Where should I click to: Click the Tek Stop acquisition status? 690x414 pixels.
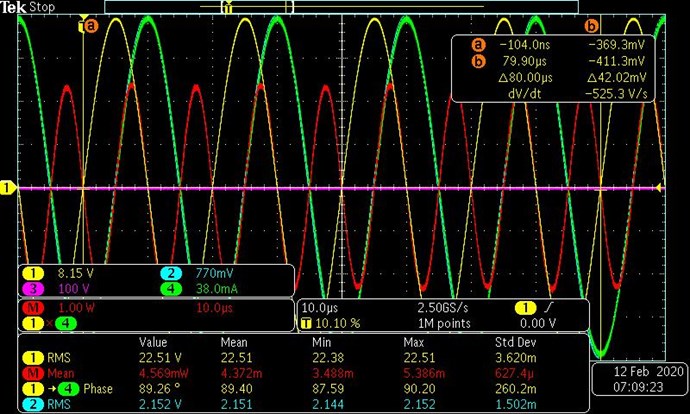tap(27, 7)
